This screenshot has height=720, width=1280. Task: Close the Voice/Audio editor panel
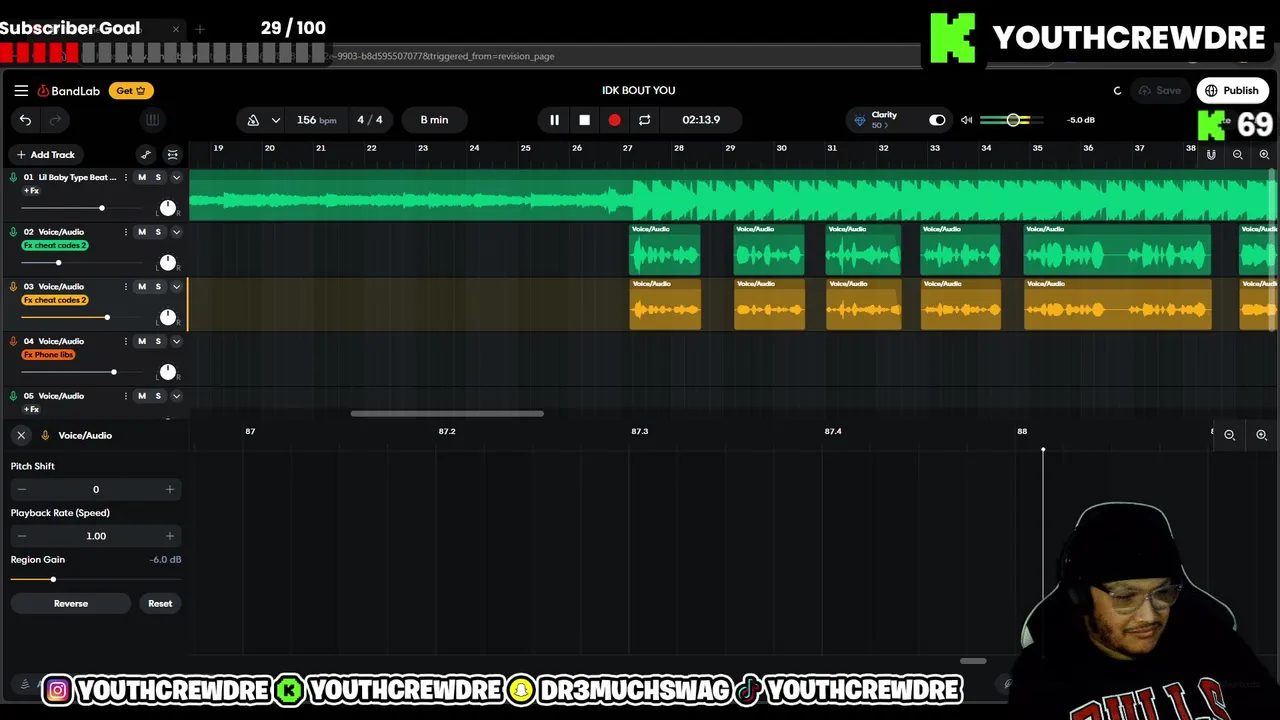[x=21, y=435]
